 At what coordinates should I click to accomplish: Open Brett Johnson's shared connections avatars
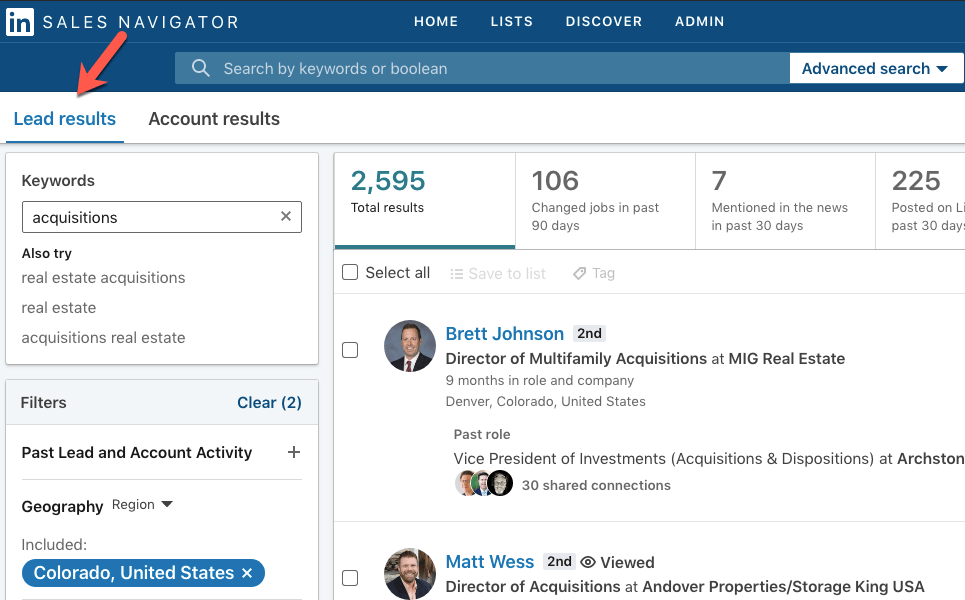(484, 484)
